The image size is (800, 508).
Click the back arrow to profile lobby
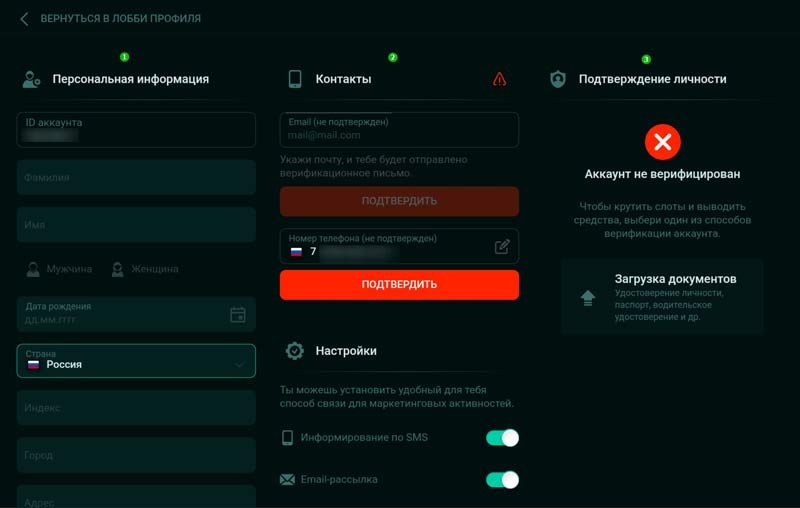(24, 18)
